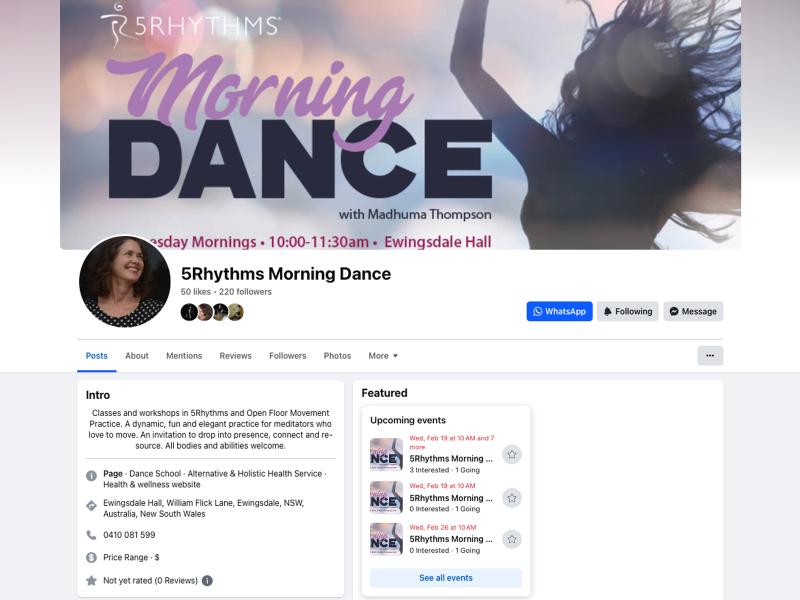800x600 pixels.
Task: Click the Page info icon in Intro
Action: coord(91,476)
